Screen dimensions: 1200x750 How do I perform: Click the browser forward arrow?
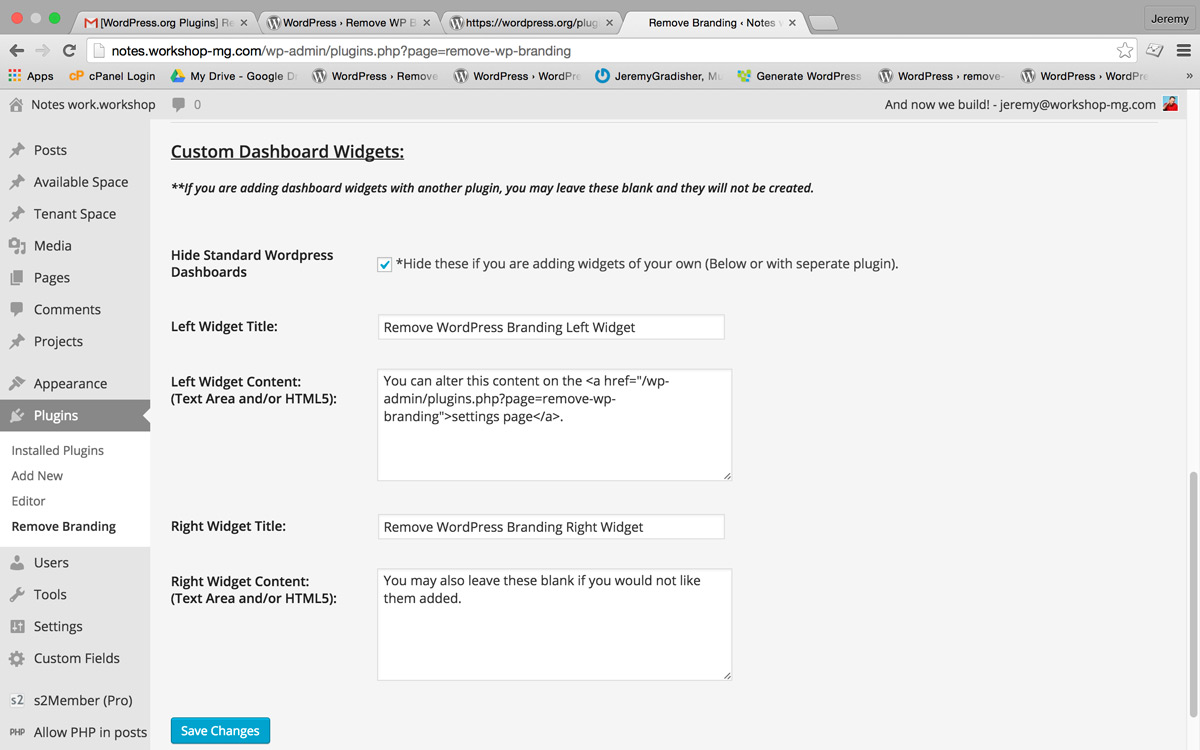pyautogui.click(x=43, y=50)
